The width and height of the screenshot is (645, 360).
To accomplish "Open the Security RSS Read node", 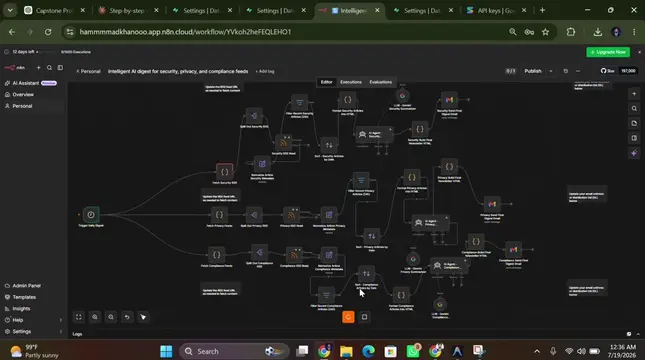I will click(283, 143).
